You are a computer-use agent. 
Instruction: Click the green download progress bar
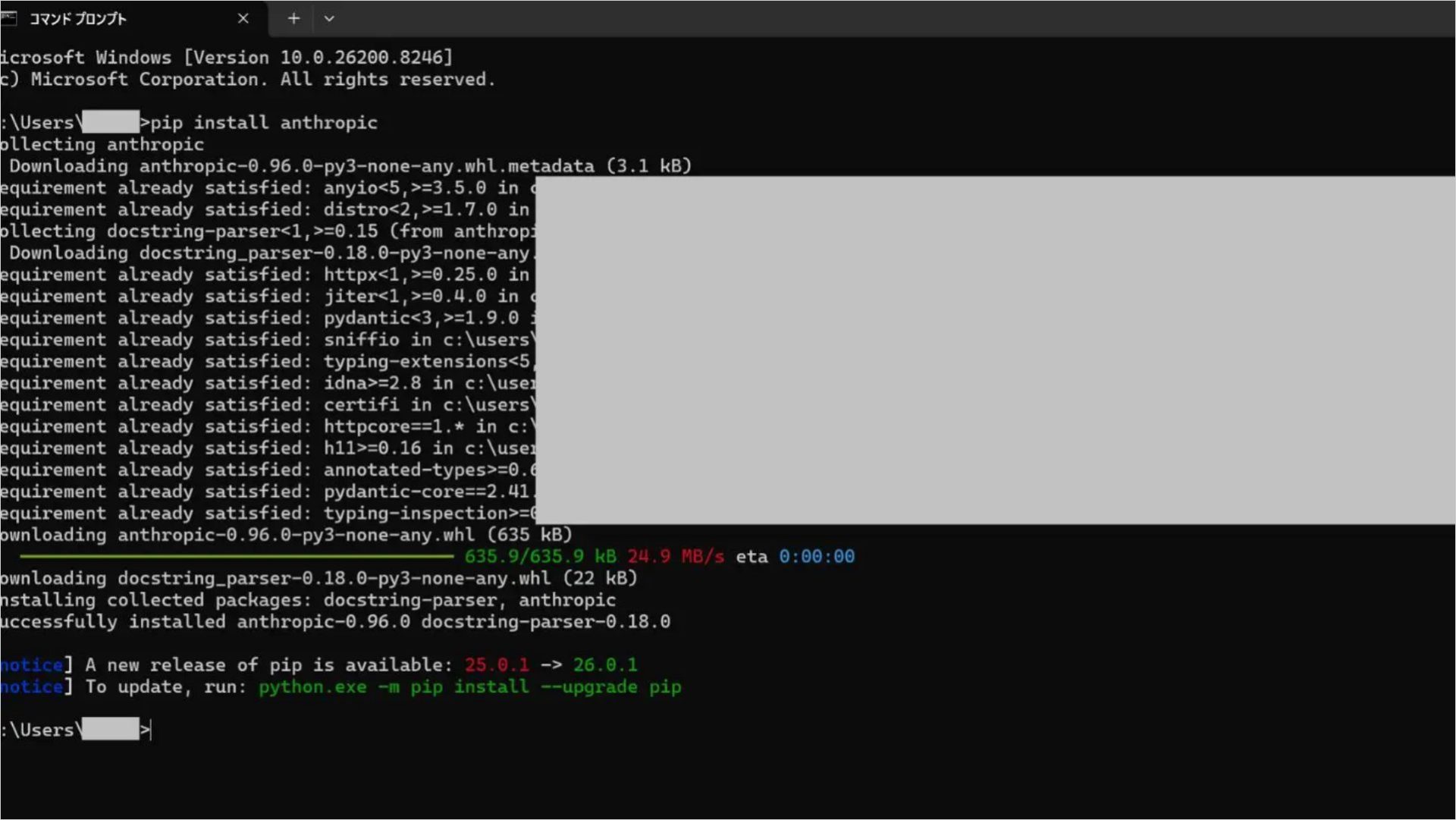pos(237,557)
